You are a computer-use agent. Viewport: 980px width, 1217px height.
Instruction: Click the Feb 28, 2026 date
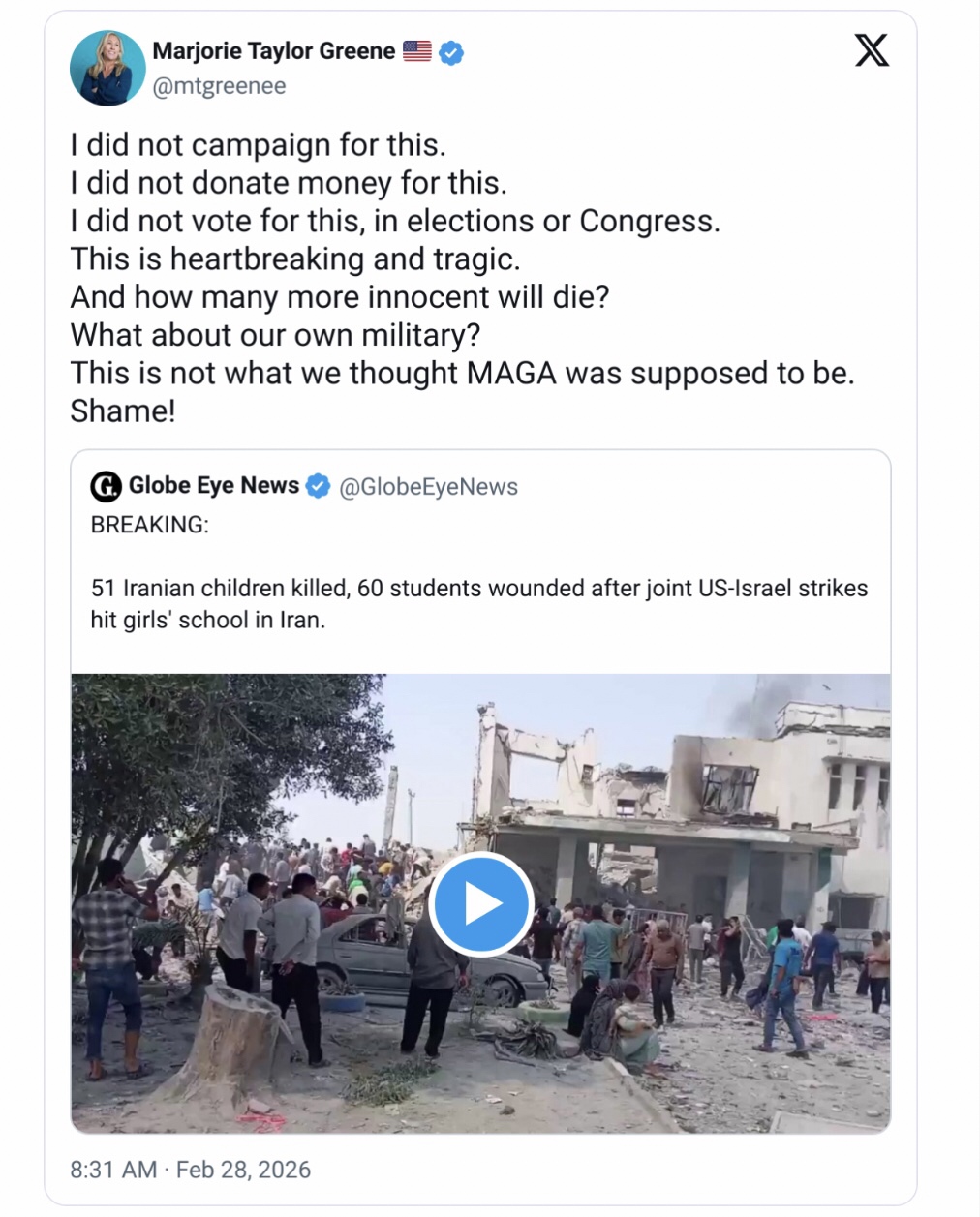(243, 1170)
